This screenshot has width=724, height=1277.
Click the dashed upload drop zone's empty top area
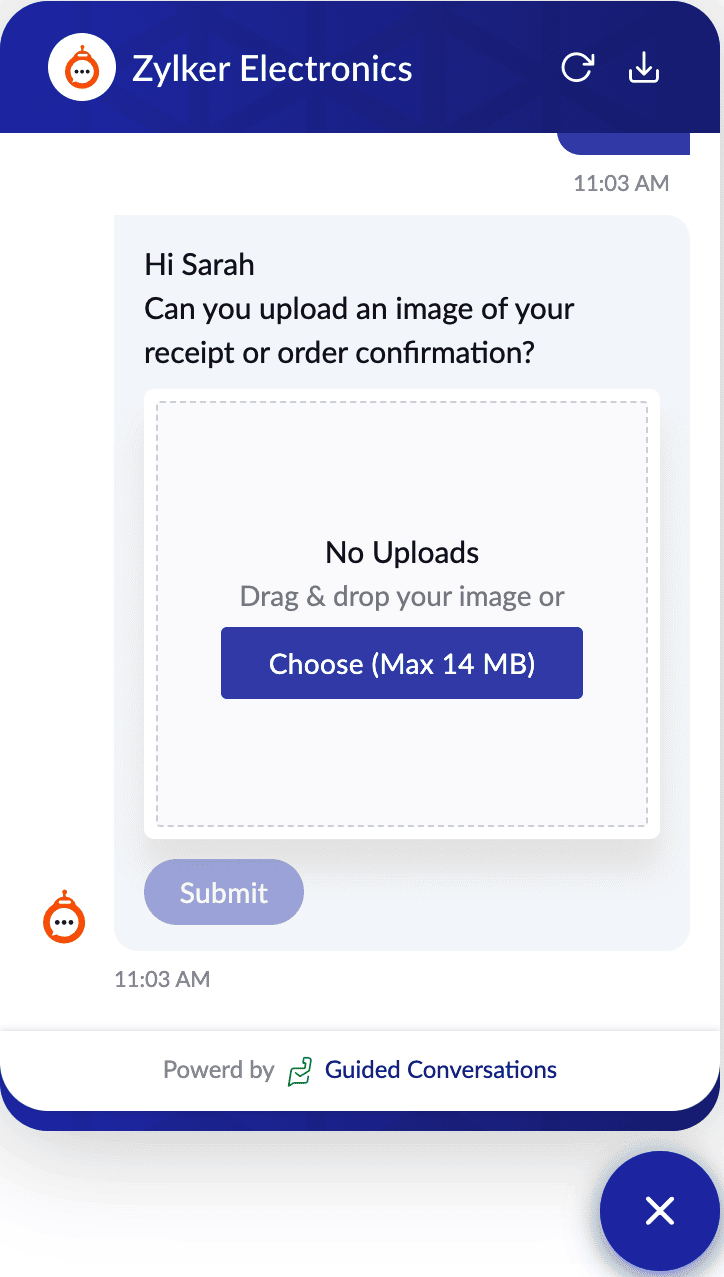coord(402,460)
